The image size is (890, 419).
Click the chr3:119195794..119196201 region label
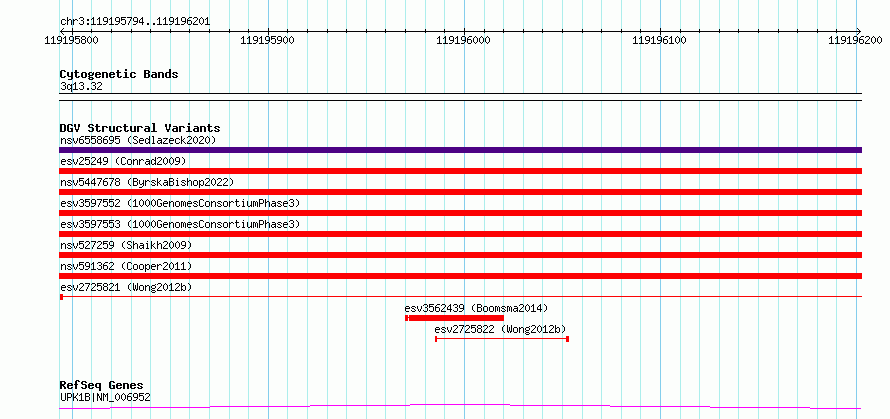click(135, 22)
